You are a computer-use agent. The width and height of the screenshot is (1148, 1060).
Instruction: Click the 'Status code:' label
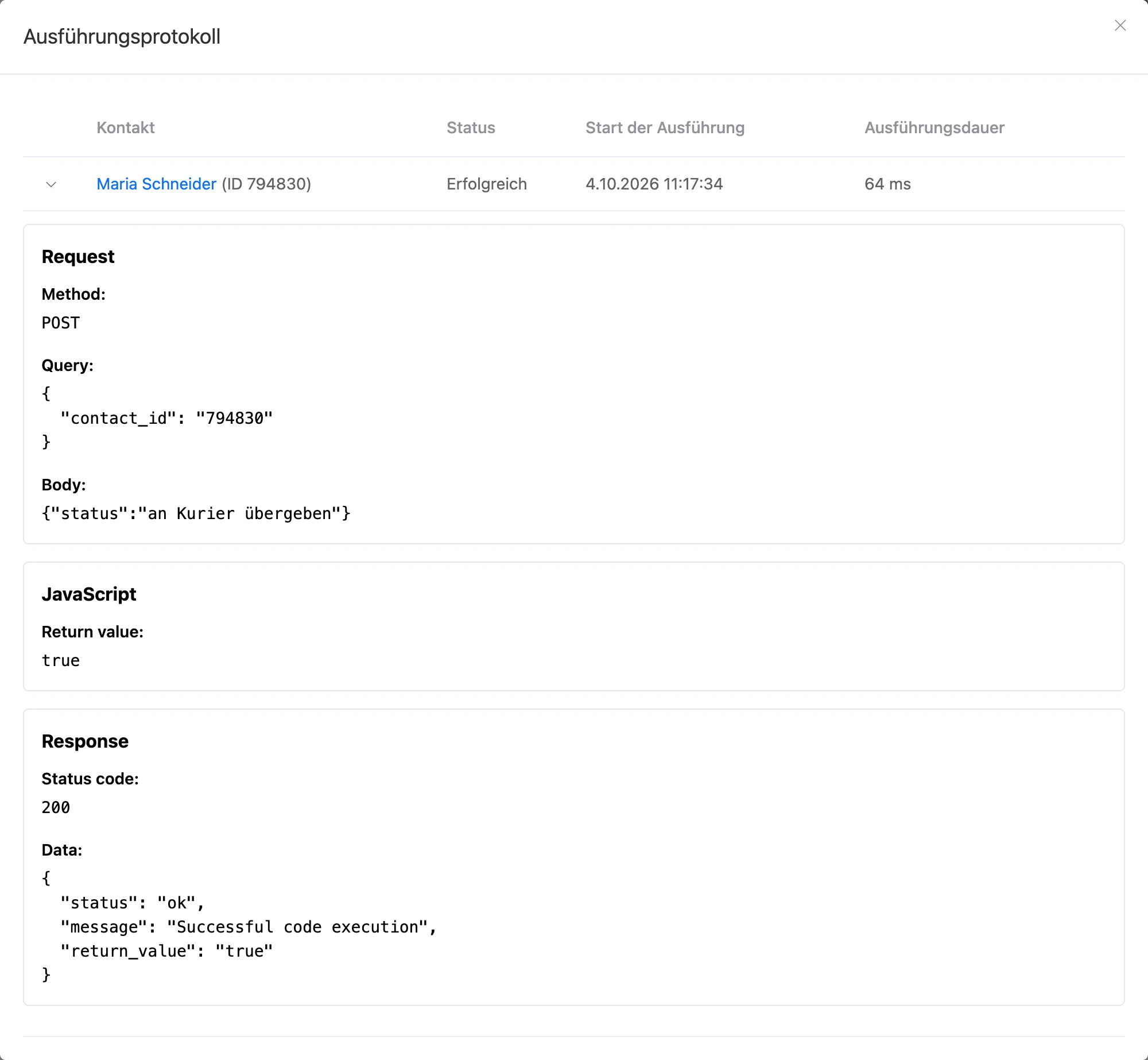pos(90,779)
